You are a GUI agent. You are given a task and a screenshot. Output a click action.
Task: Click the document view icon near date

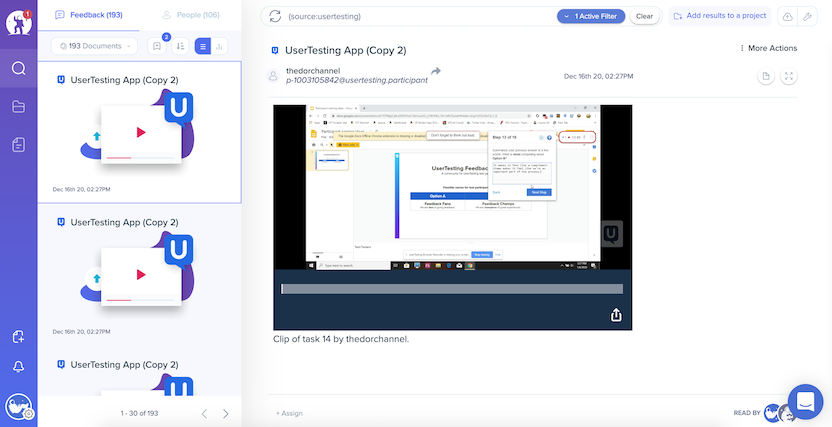(x=766, y=76)
